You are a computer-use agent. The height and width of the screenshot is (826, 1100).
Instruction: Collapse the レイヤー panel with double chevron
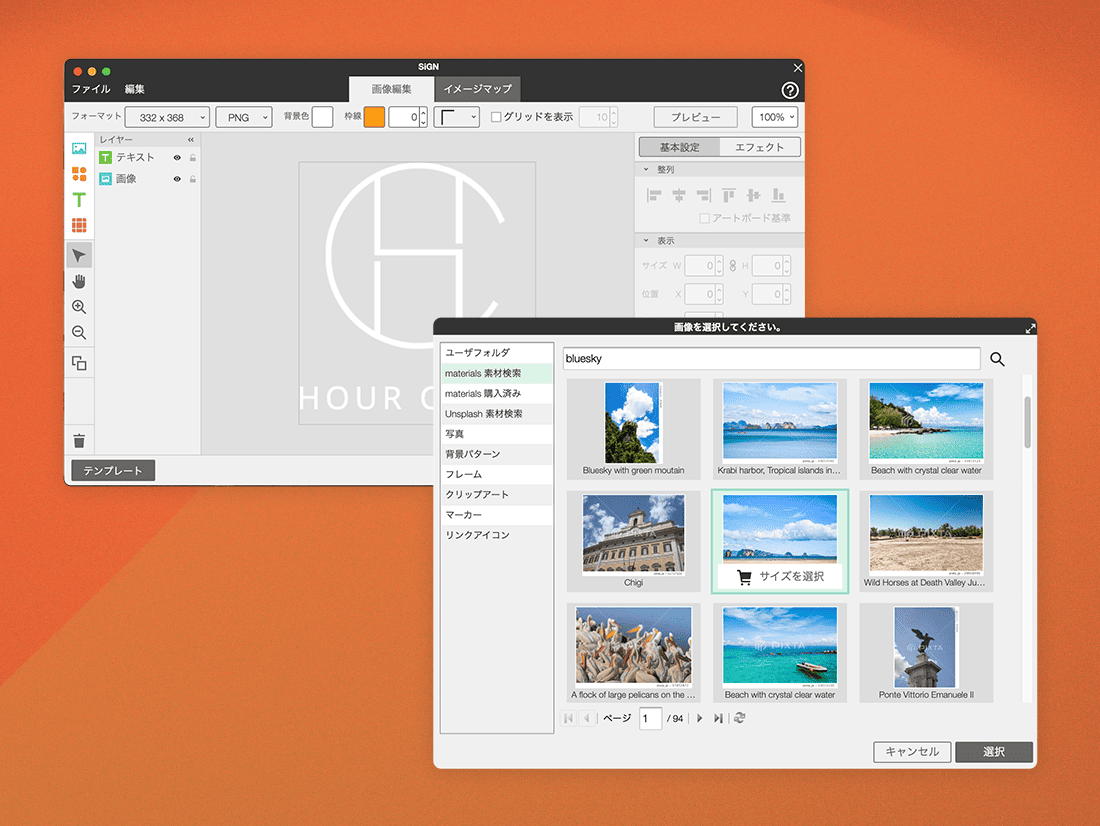pos(191,140)
